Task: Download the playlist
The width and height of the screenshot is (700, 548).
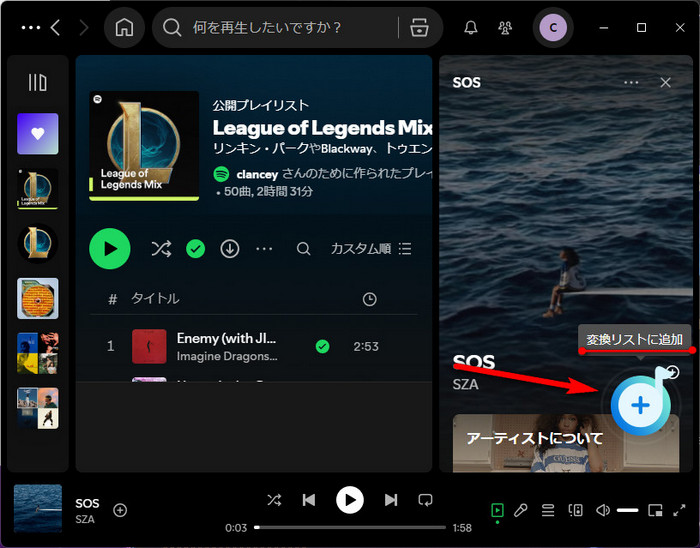Action: tap(230, 249)
